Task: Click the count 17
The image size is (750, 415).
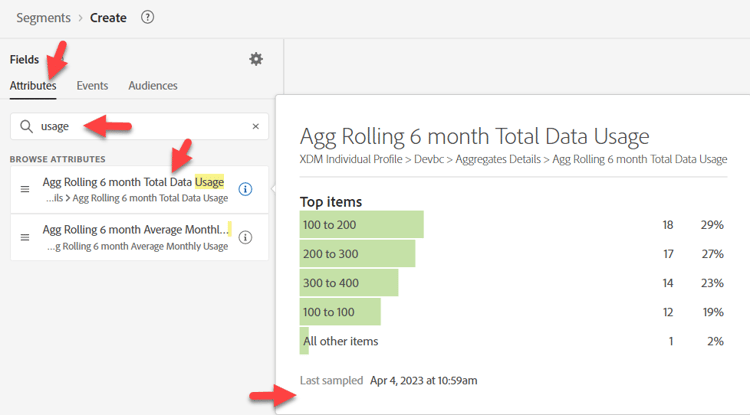Action: (x=669, y=254)
